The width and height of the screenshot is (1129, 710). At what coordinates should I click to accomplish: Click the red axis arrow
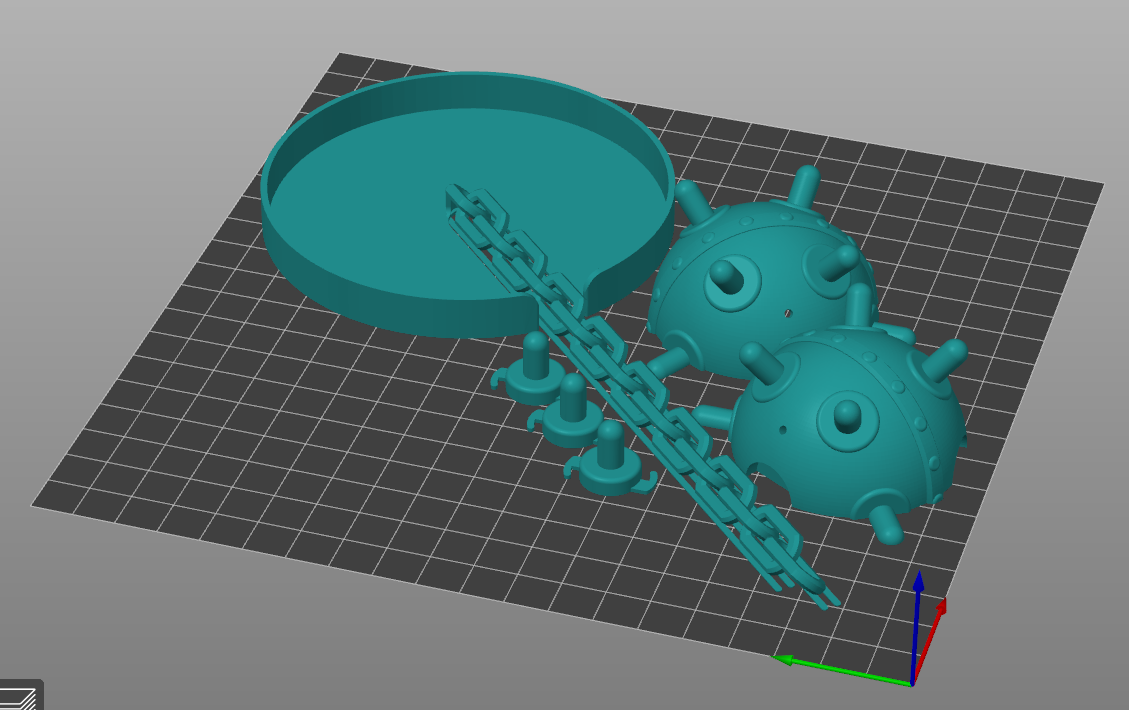tap(939, 607)
